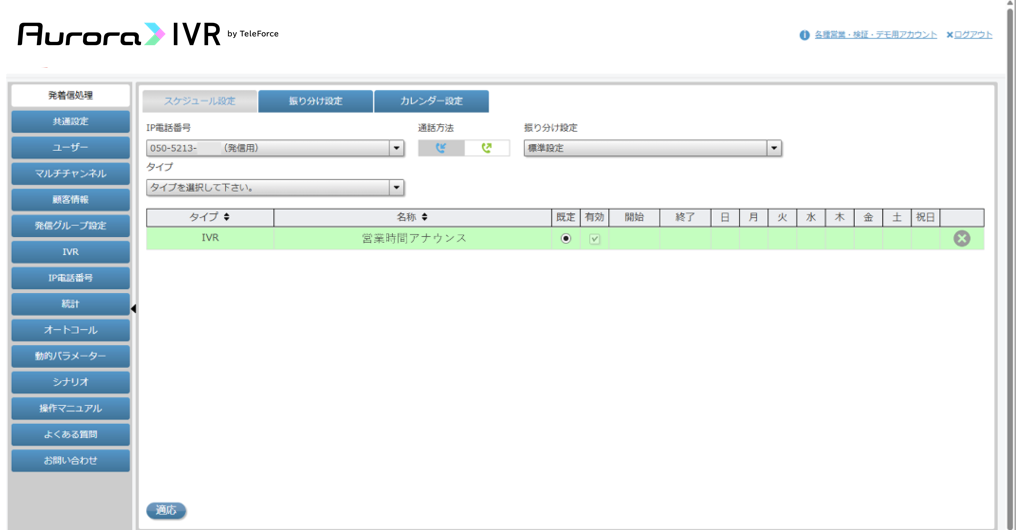Open 顧客情報 in the sidebar
The image size is (1018, 530).
click(x=70, y=199)
